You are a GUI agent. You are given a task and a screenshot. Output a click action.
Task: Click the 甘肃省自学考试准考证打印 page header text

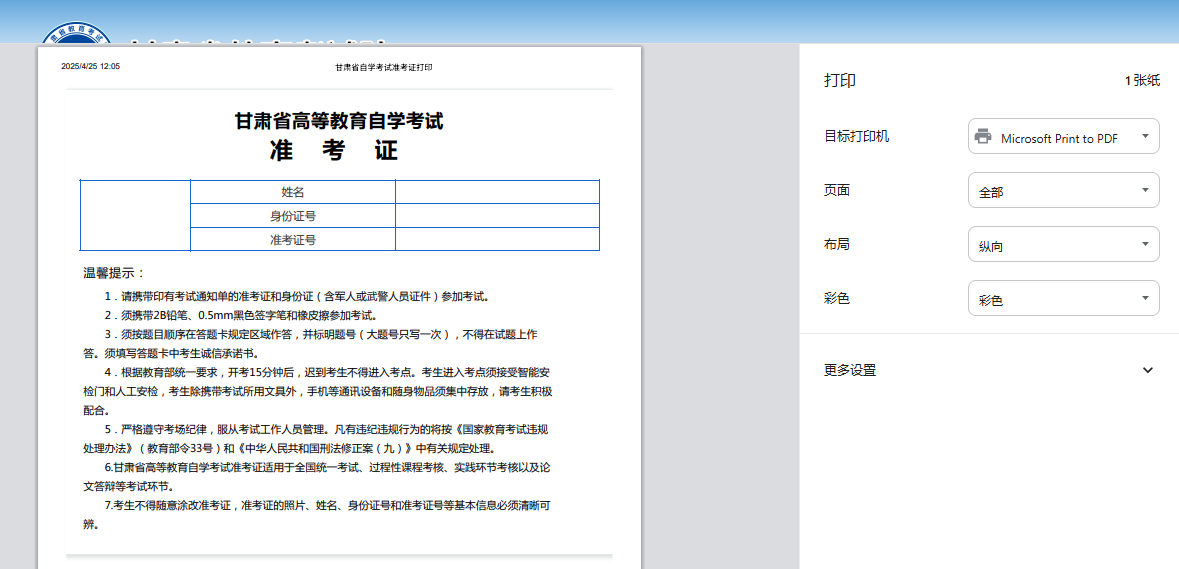[384, 67]
